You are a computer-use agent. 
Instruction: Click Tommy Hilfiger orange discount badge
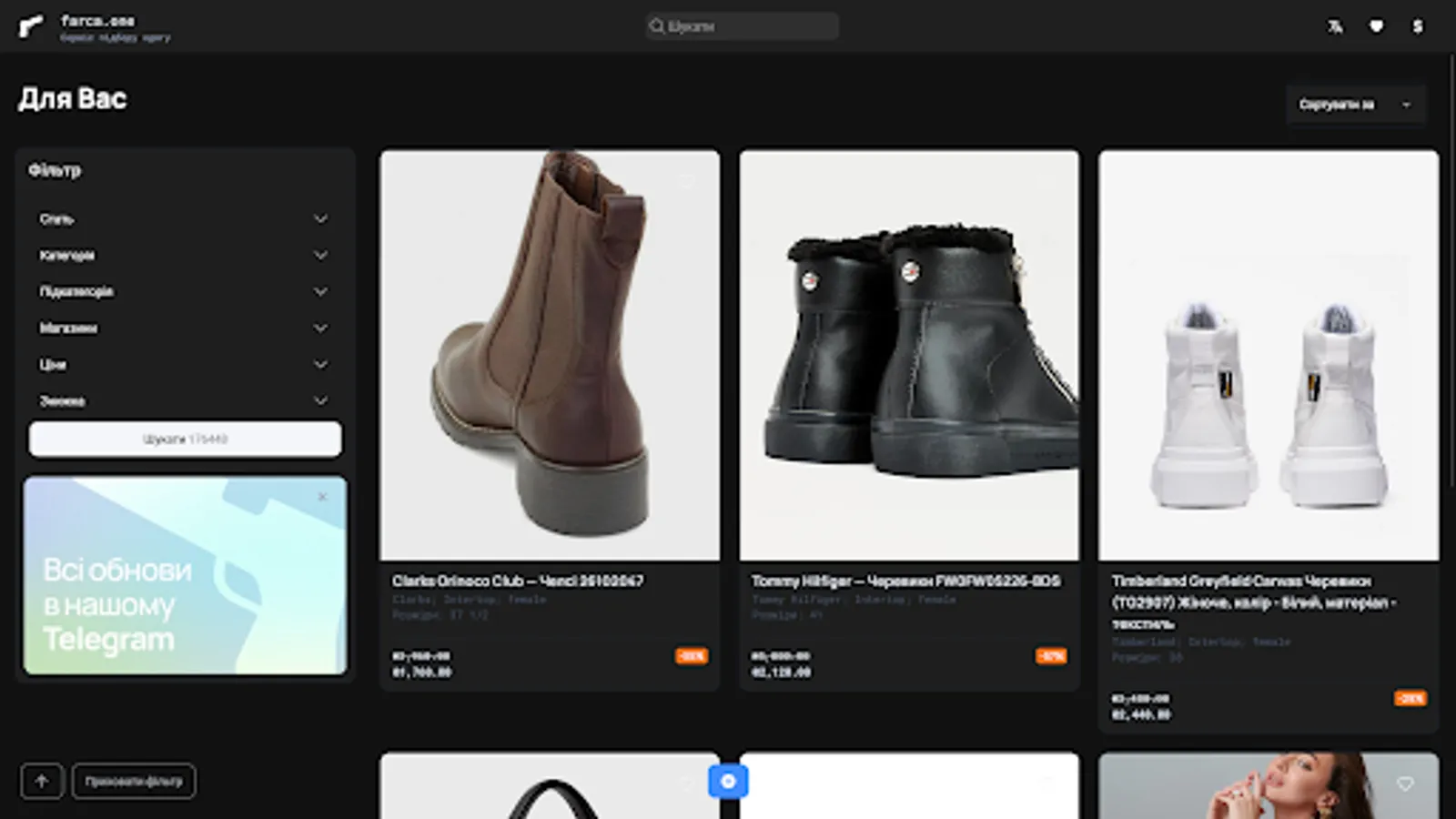click(1051, 655)
